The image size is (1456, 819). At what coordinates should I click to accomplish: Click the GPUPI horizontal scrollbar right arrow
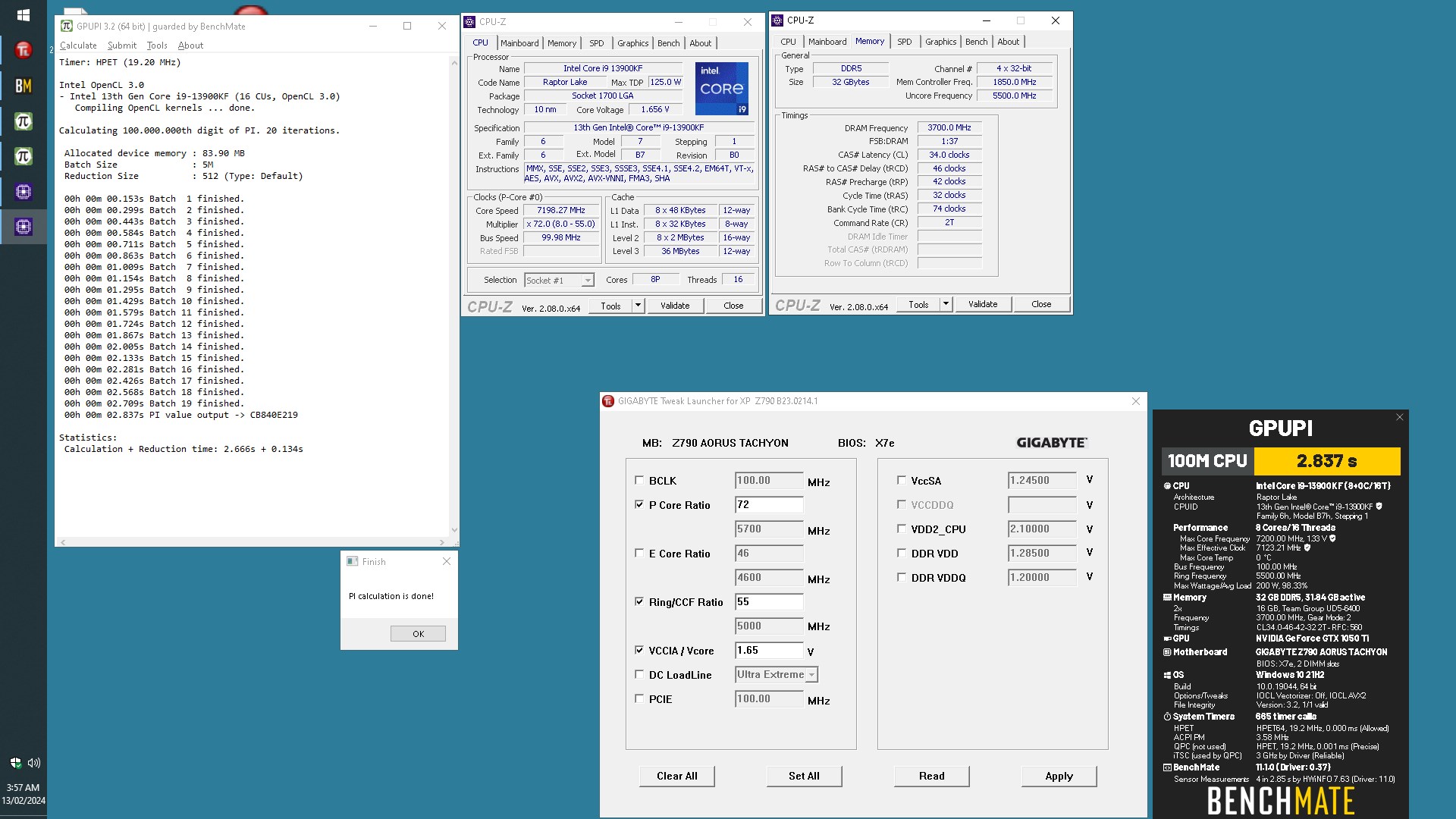442,542
